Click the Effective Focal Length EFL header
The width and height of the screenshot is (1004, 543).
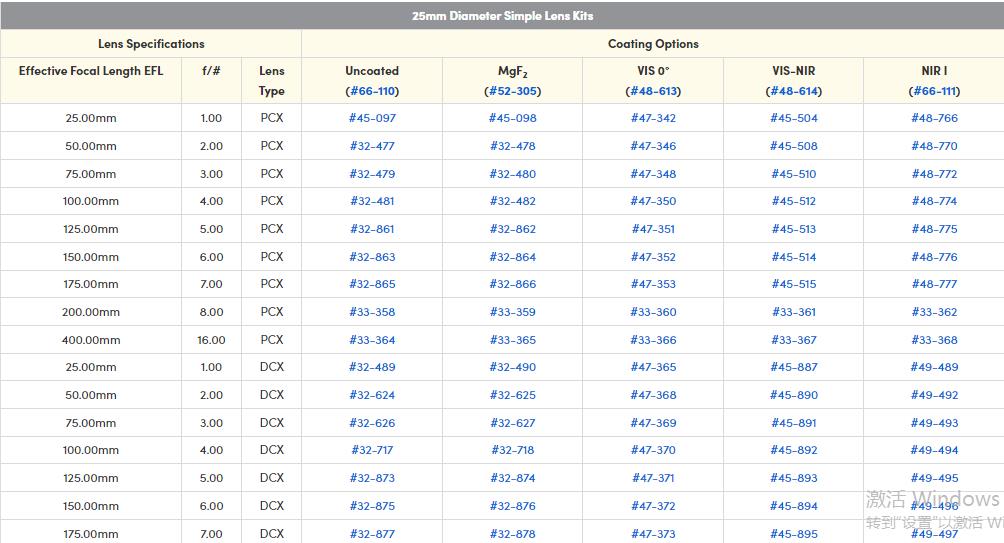pos(91,71)
